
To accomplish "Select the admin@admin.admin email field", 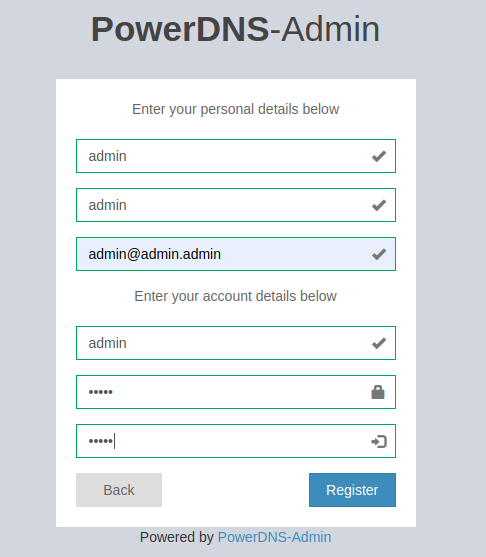I will click(x=236, y=254).
